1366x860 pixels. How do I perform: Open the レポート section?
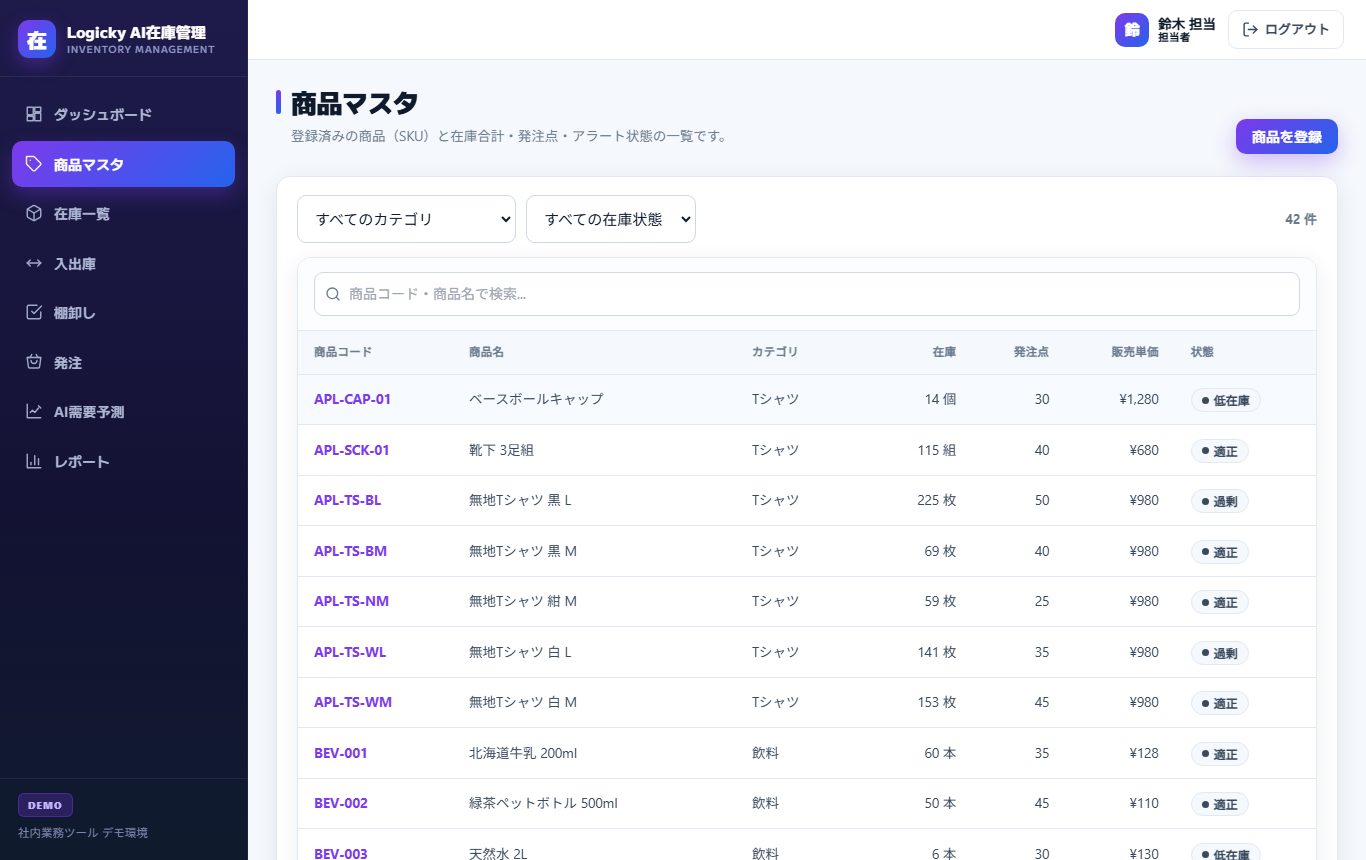coord(123,461)
